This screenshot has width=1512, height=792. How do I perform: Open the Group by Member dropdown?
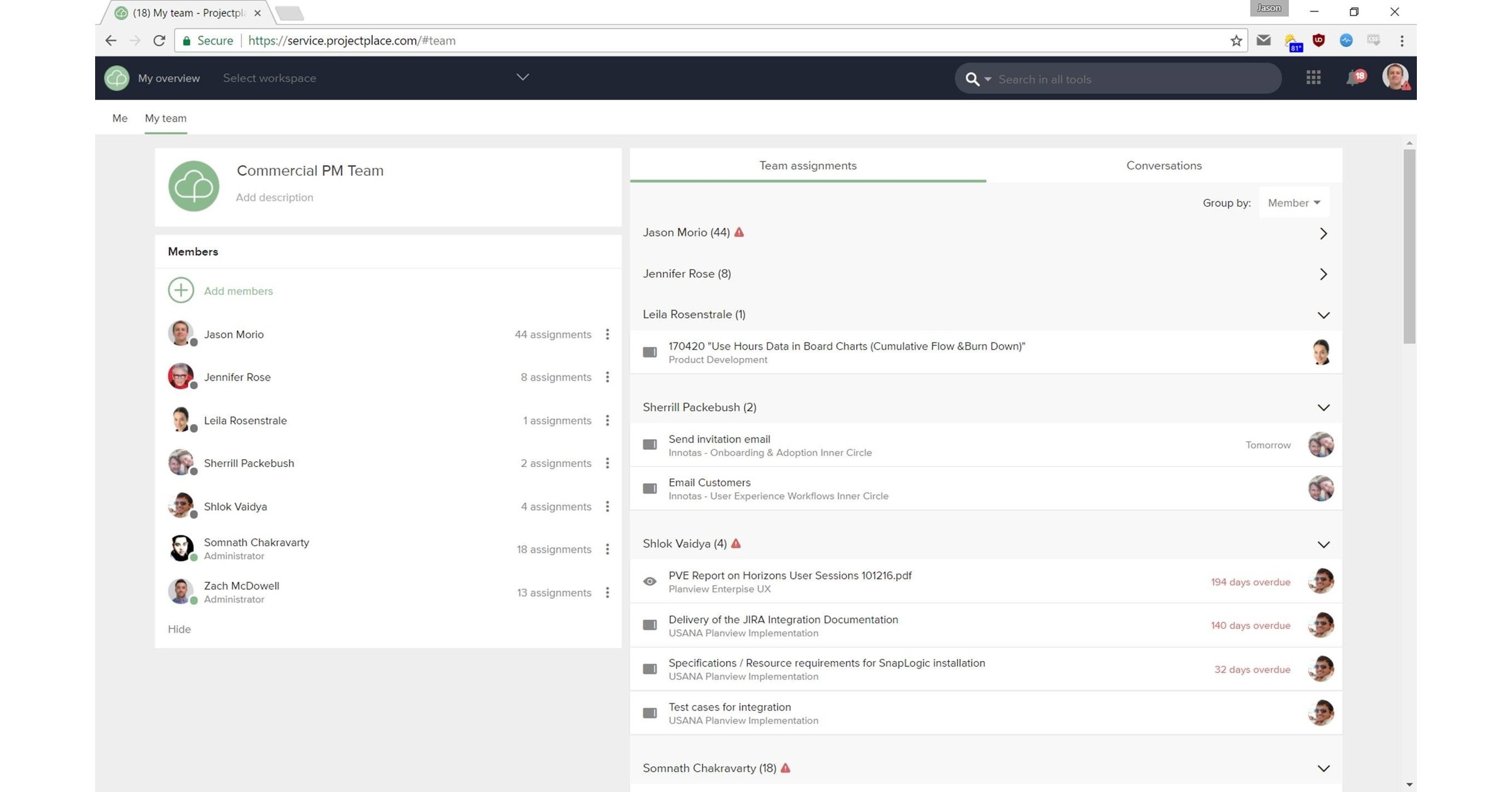pyautogui.click(x=1293, y=202)
